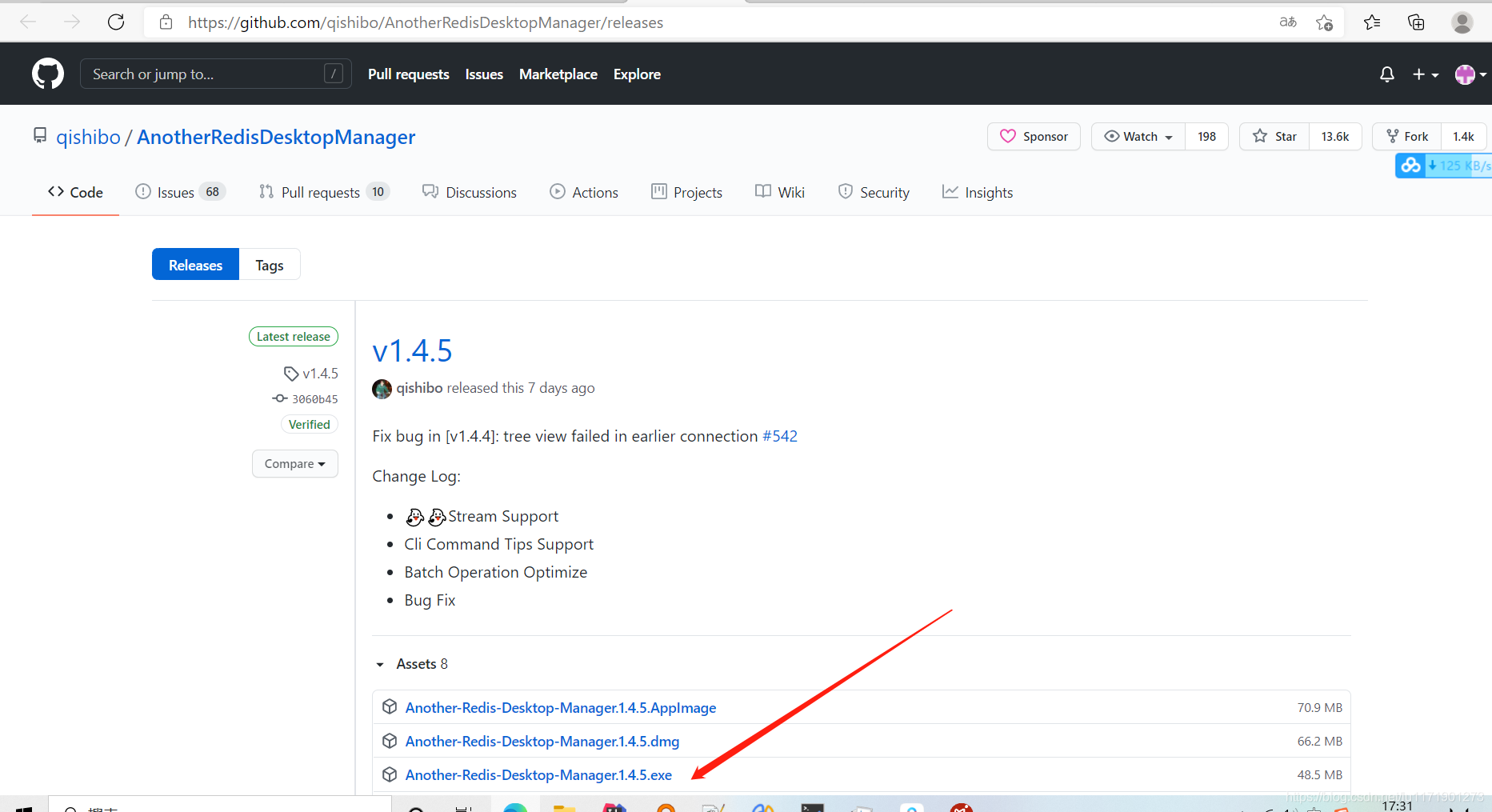
Task: Click the cloud download speed widget icon
Action: pos(1411,166)
